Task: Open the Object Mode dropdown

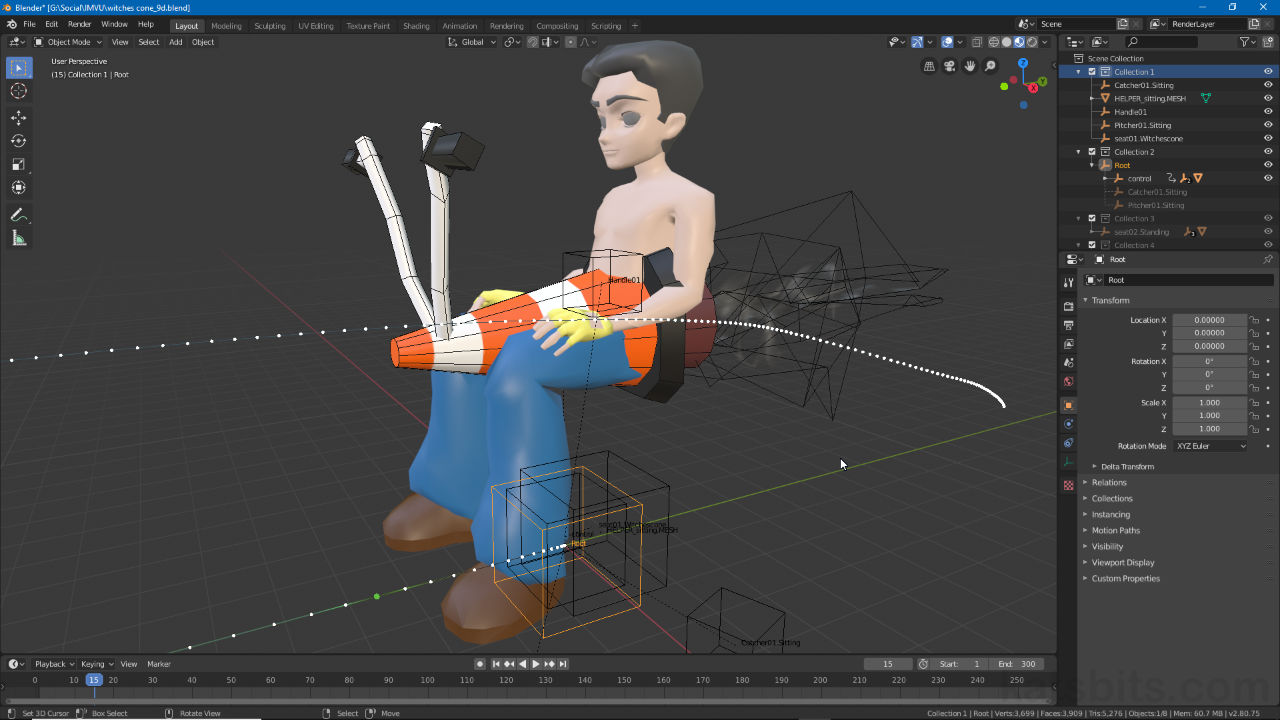Action: [68, 42]
